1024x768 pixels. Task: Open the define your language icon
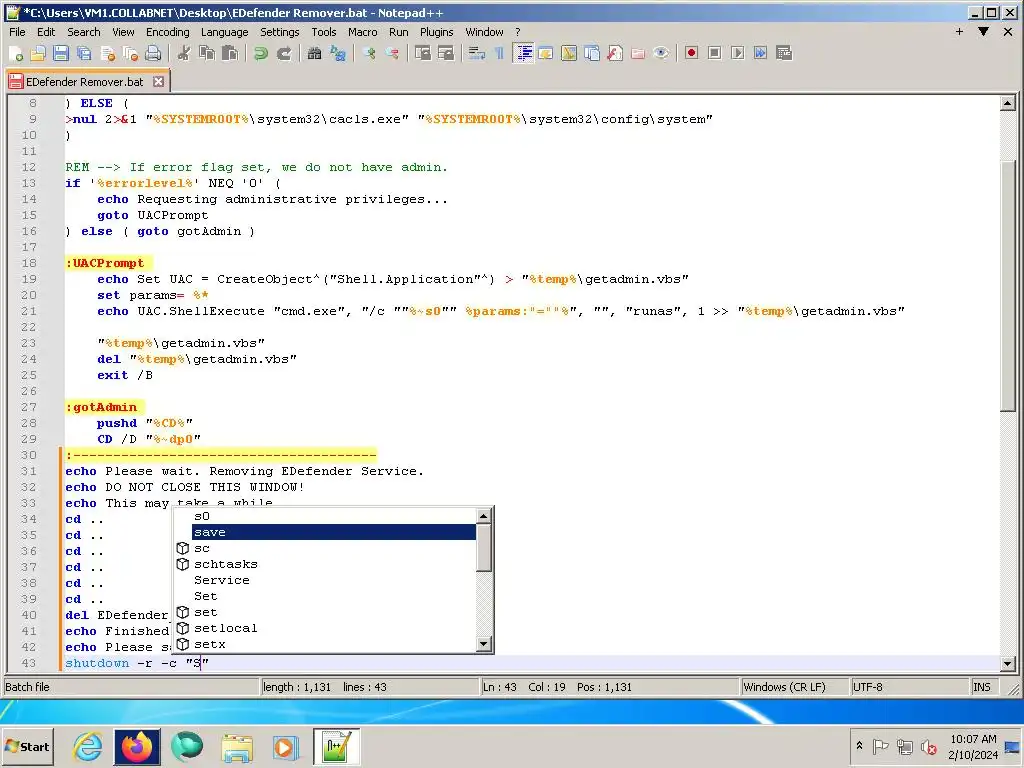546,54
